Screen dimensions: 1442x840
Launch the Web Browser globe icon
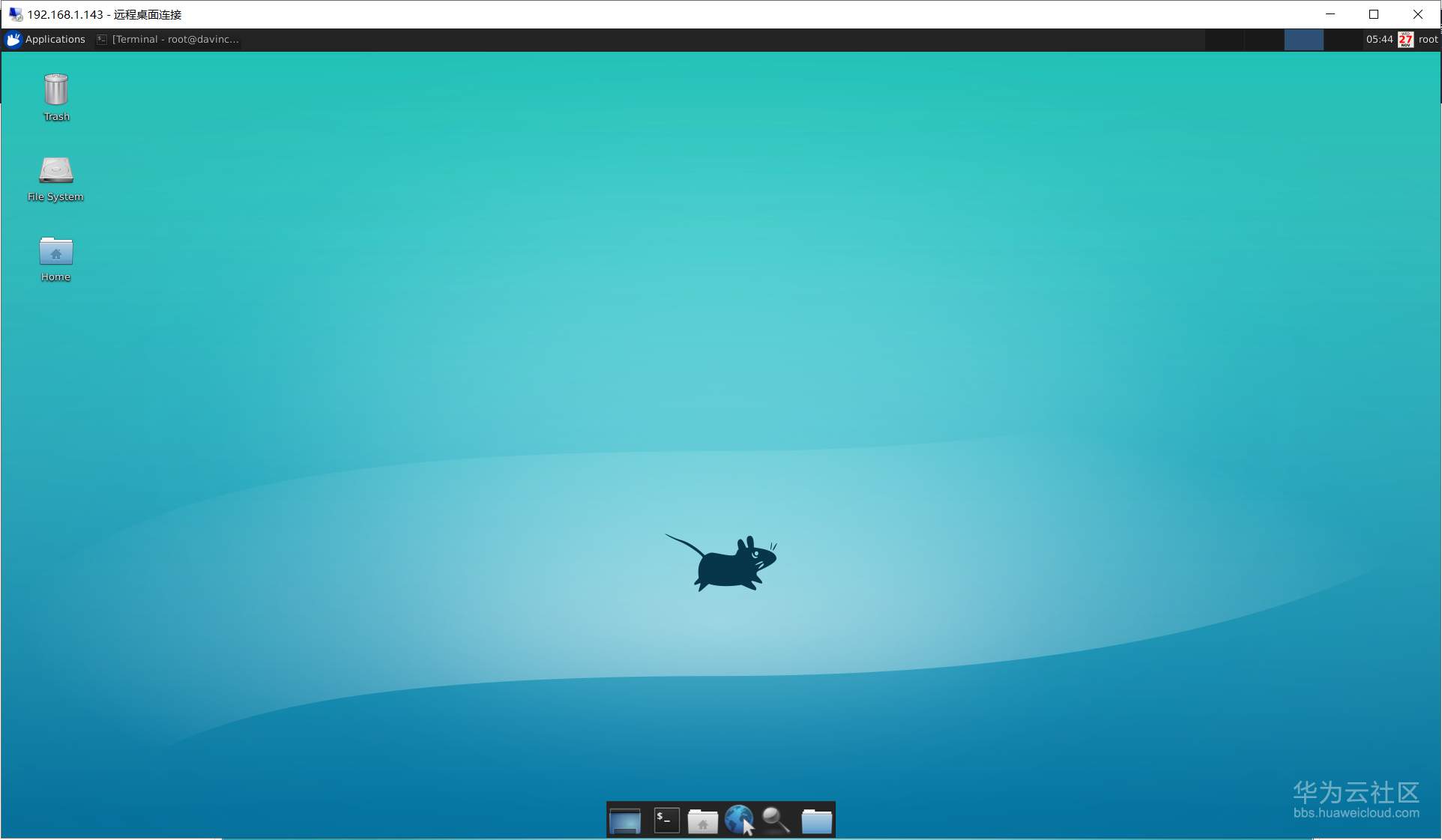coord(739,820)
